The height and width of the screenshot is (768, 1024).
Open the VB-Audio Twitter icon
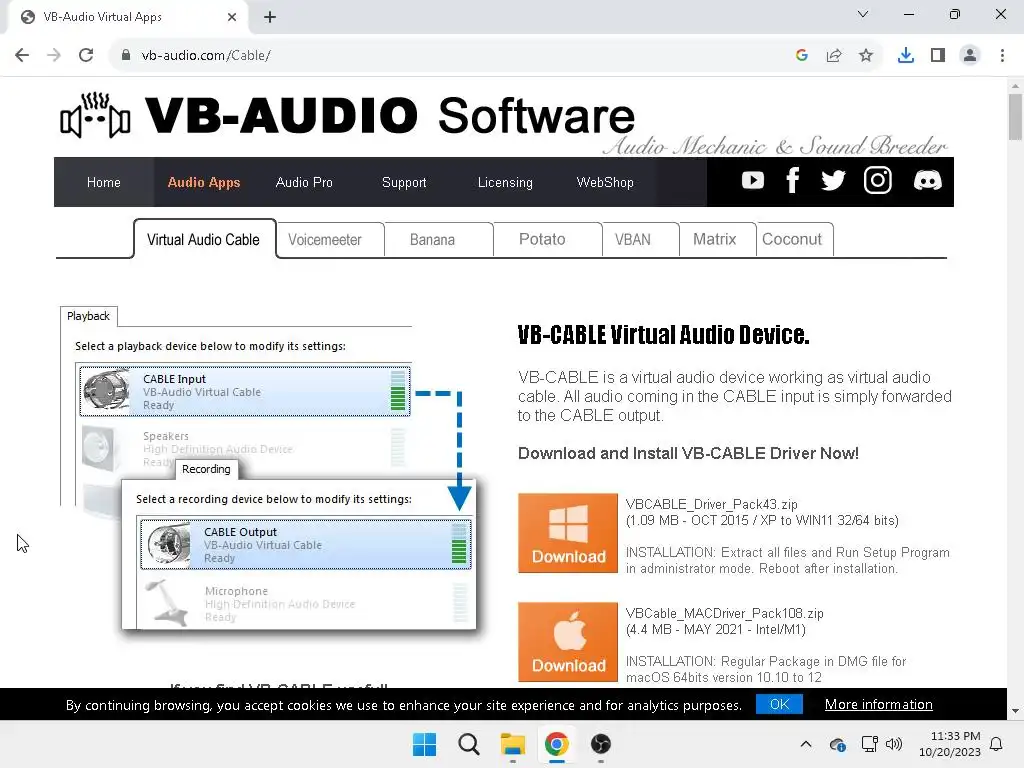click(x=833, y=180)
